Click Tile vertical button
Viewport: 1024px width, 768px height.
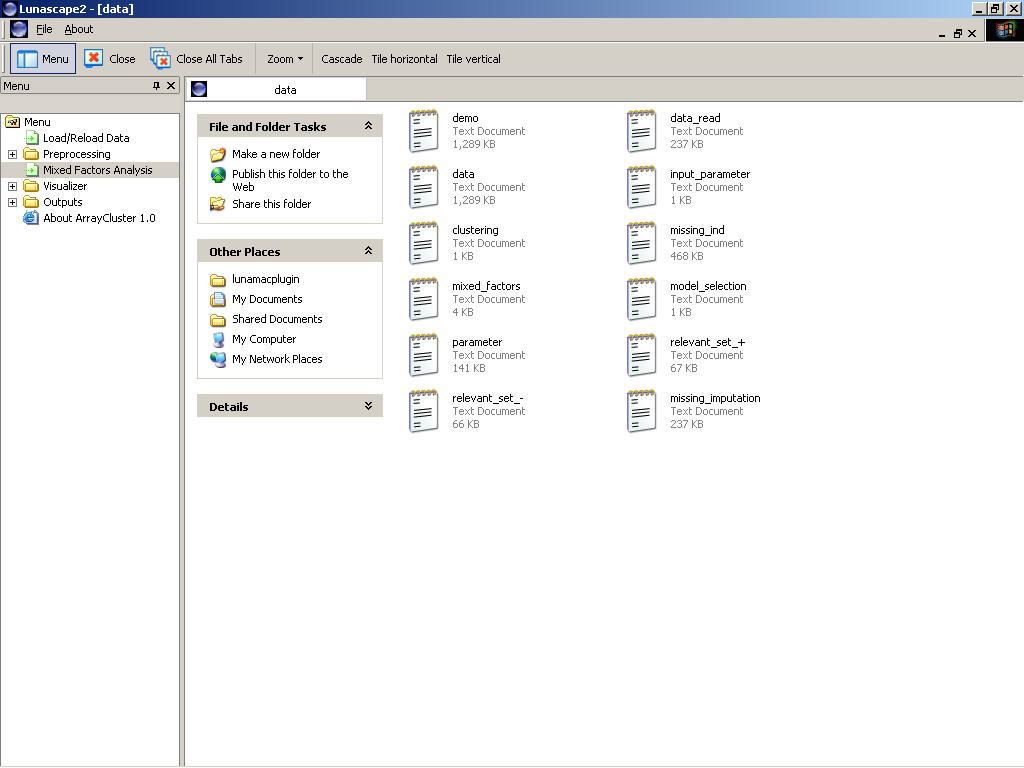click(x=473, y=59)
